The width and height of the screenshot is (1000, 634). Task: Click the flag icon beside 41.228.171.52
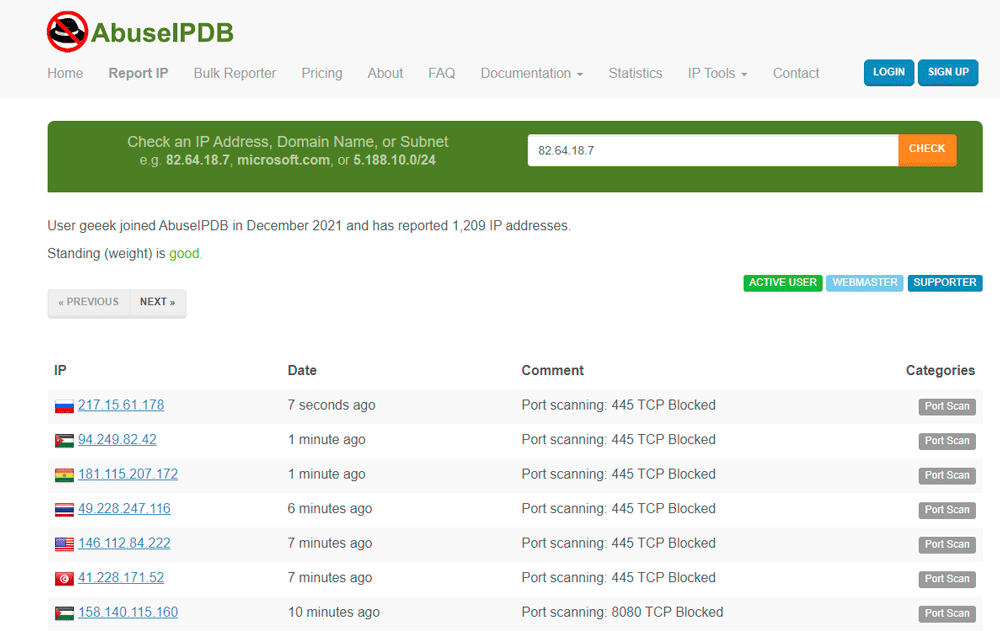point(64,579)
